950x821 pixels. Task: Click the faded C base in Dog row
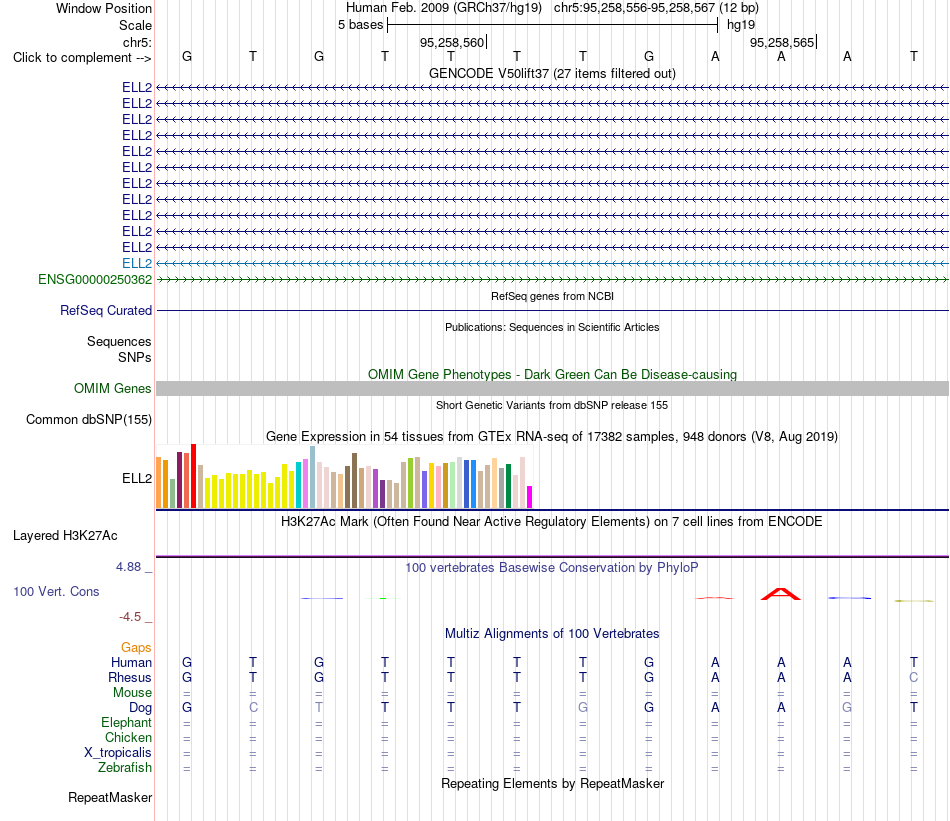point(253,708)
